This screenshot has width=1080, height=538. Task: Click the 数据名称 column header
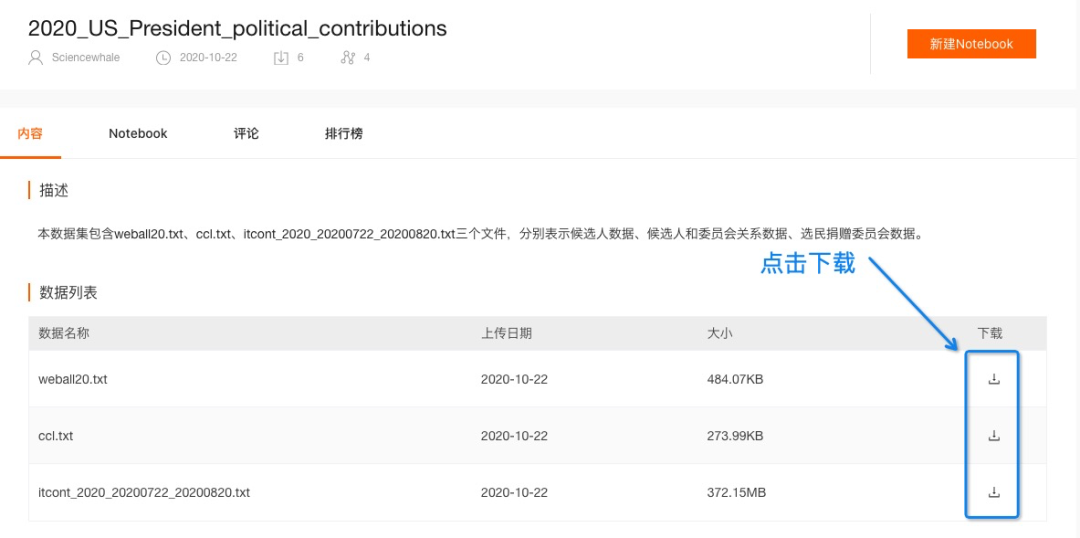tap(63, 334)
